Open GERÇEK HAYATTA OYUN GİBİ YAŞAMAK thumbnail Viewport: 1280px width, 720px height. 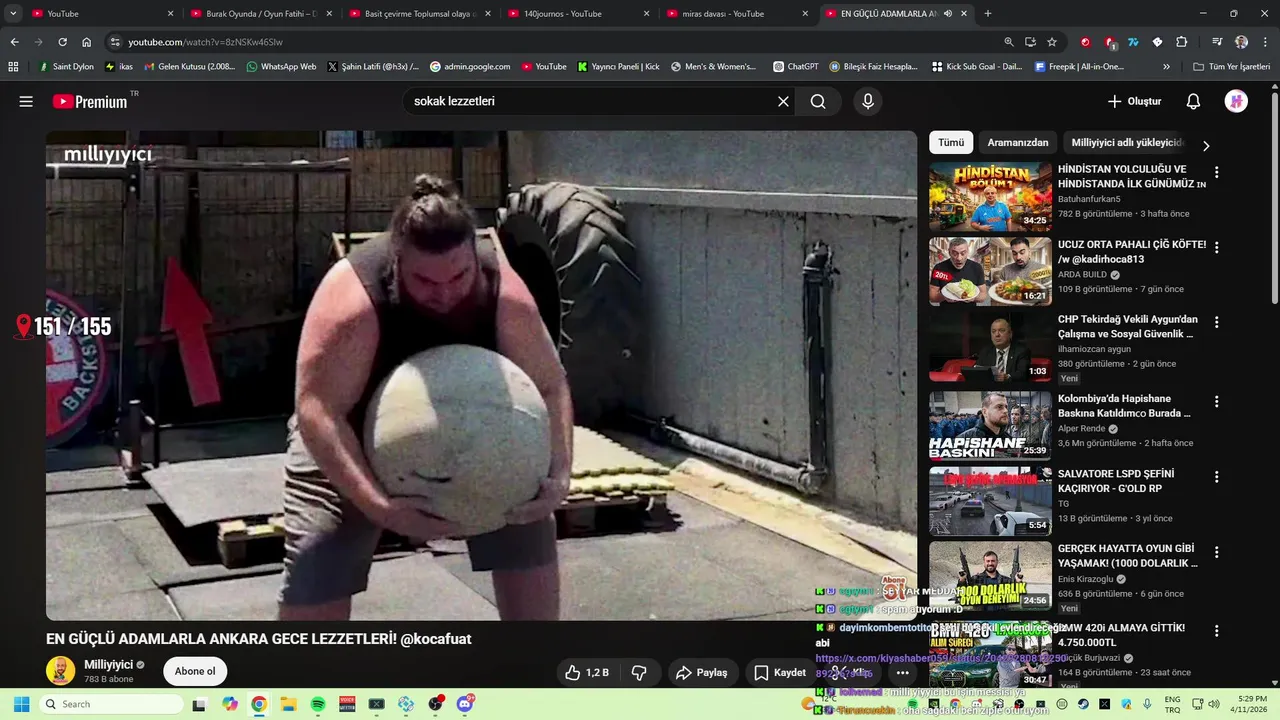click(x=990, y=576)
